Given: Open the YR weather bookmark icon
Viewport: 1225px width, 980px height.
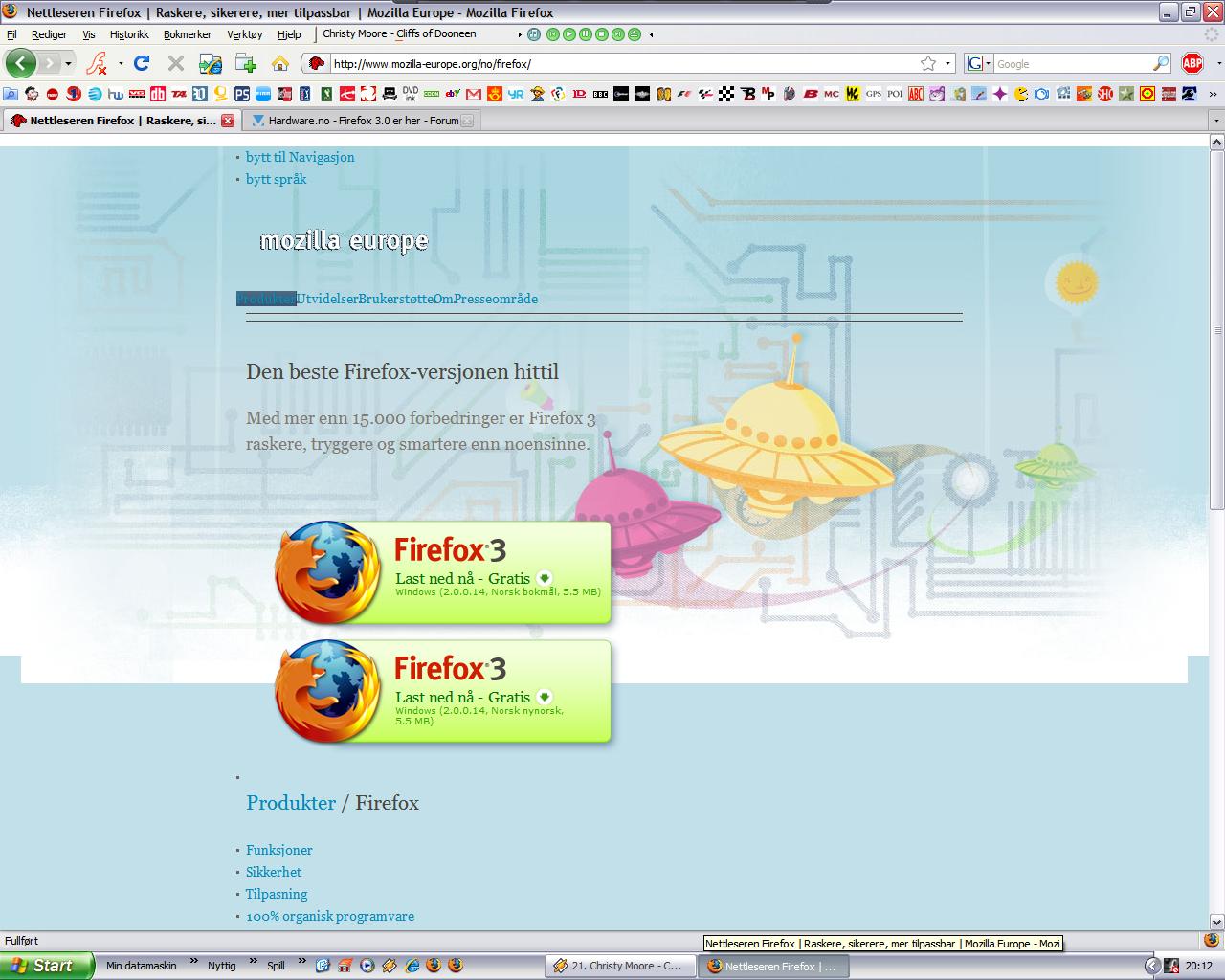Looking at the screenshot, I should (516, 94).
